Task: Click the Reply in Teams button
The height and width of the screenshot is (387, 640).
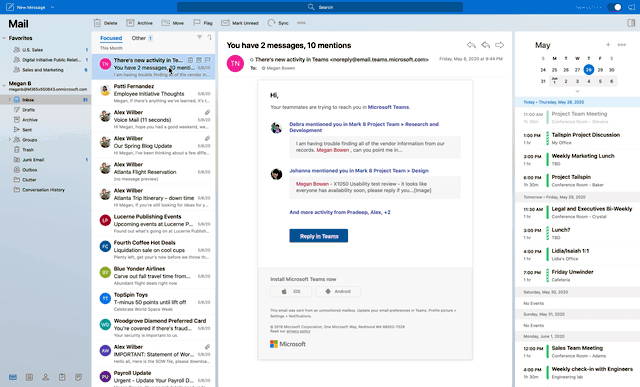Action: pos(319,236)
